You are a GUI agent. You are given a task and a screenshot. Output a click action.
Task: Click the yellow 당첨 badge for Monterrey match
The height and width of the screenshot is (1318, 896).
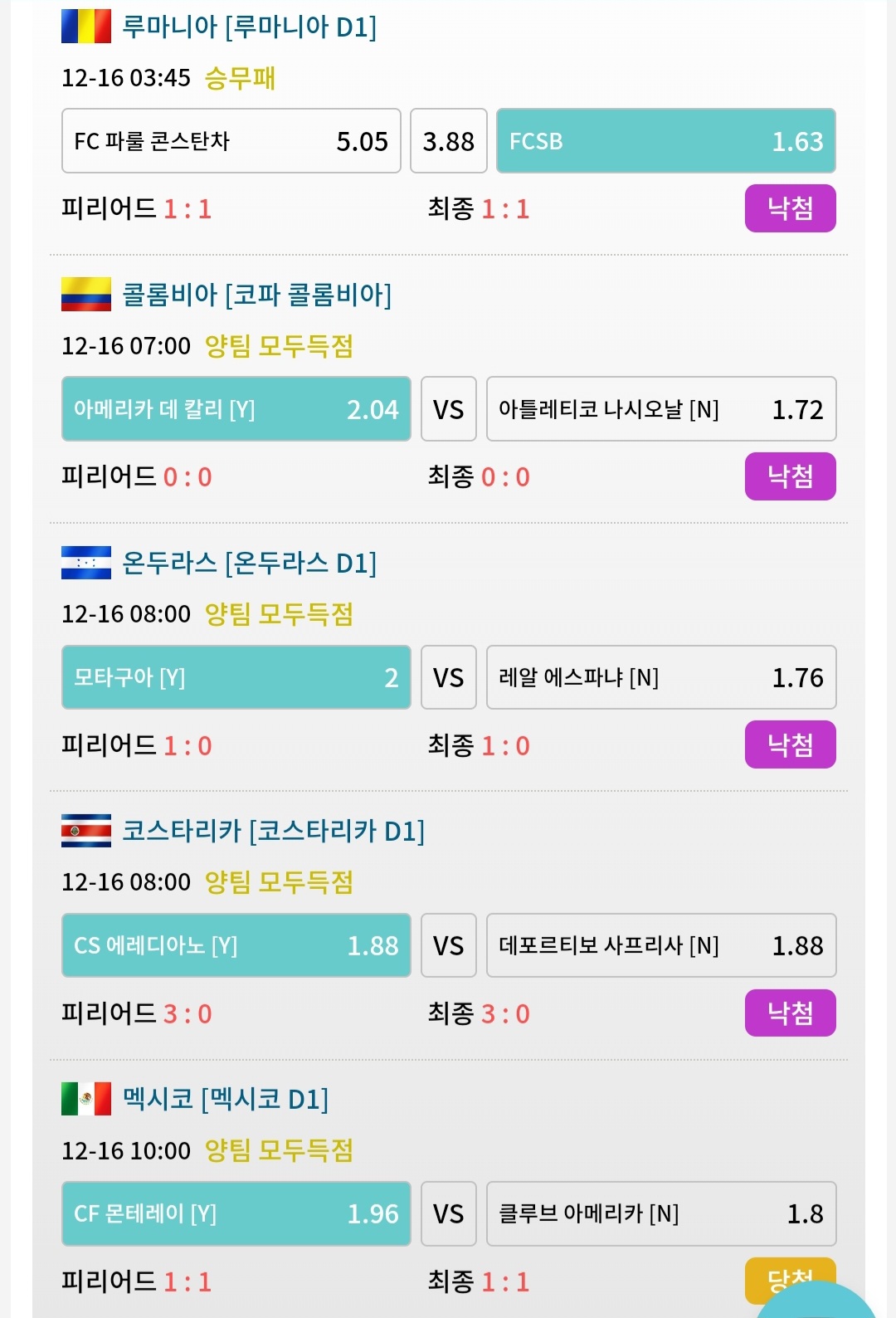(791, 1281)
